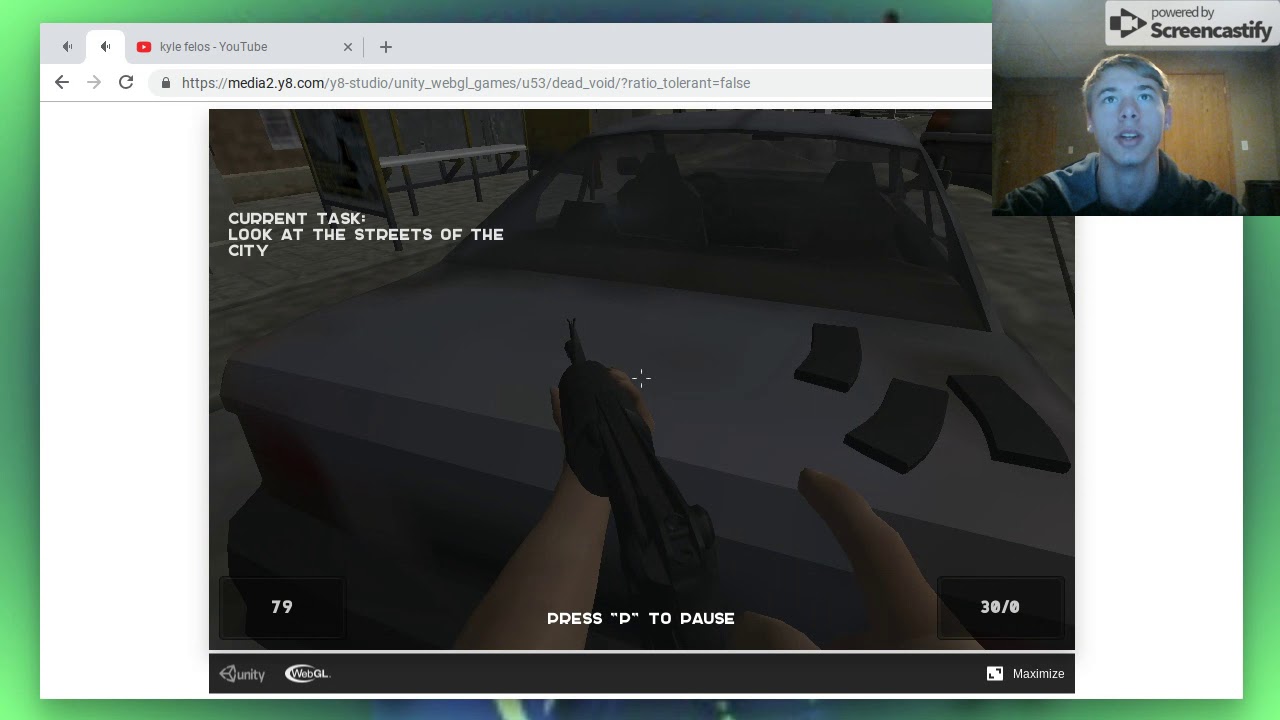Click the Screencastify logo overlay
This screenshot has width=1280, height=720.
coord(1190,24)
